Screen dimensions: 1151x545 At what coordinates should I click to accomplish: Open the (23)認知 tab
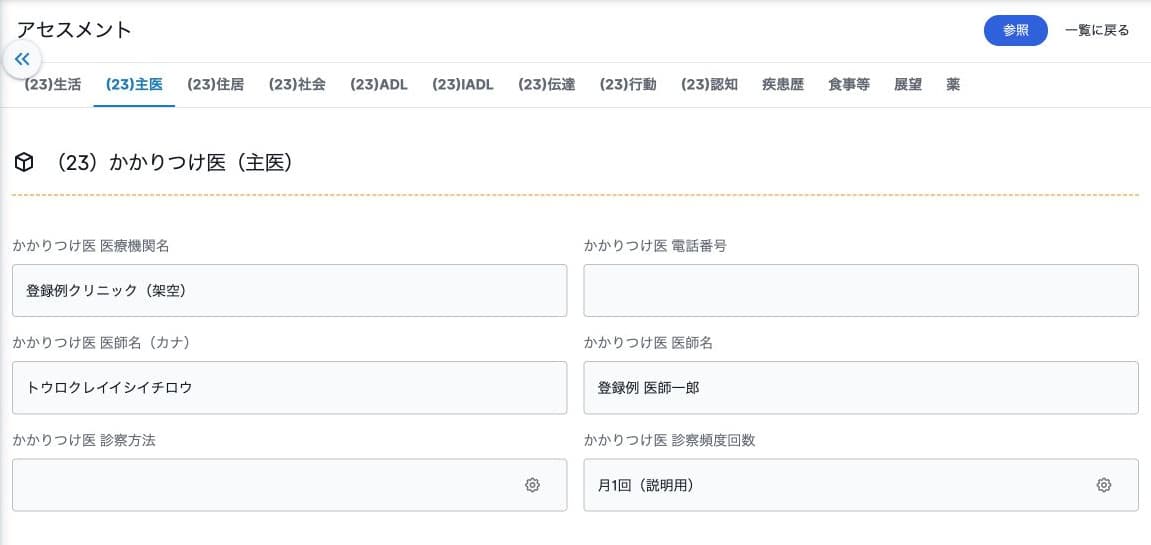710,84
